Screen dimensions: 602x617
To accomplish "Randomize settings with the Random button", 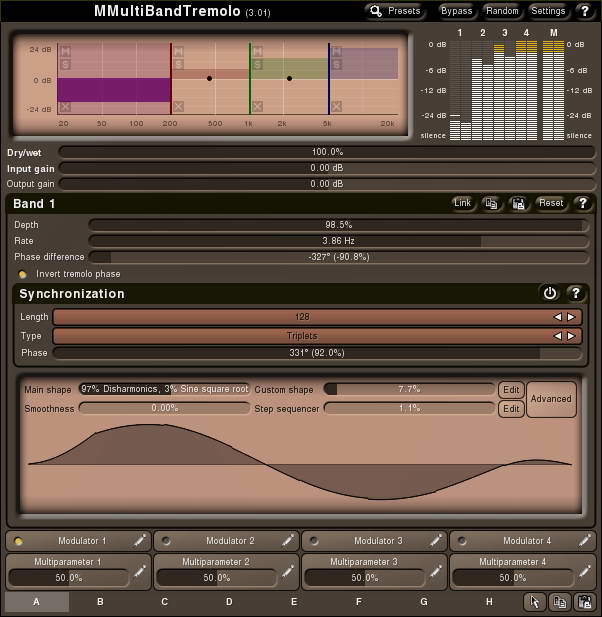I will click(x=502, y=11).
